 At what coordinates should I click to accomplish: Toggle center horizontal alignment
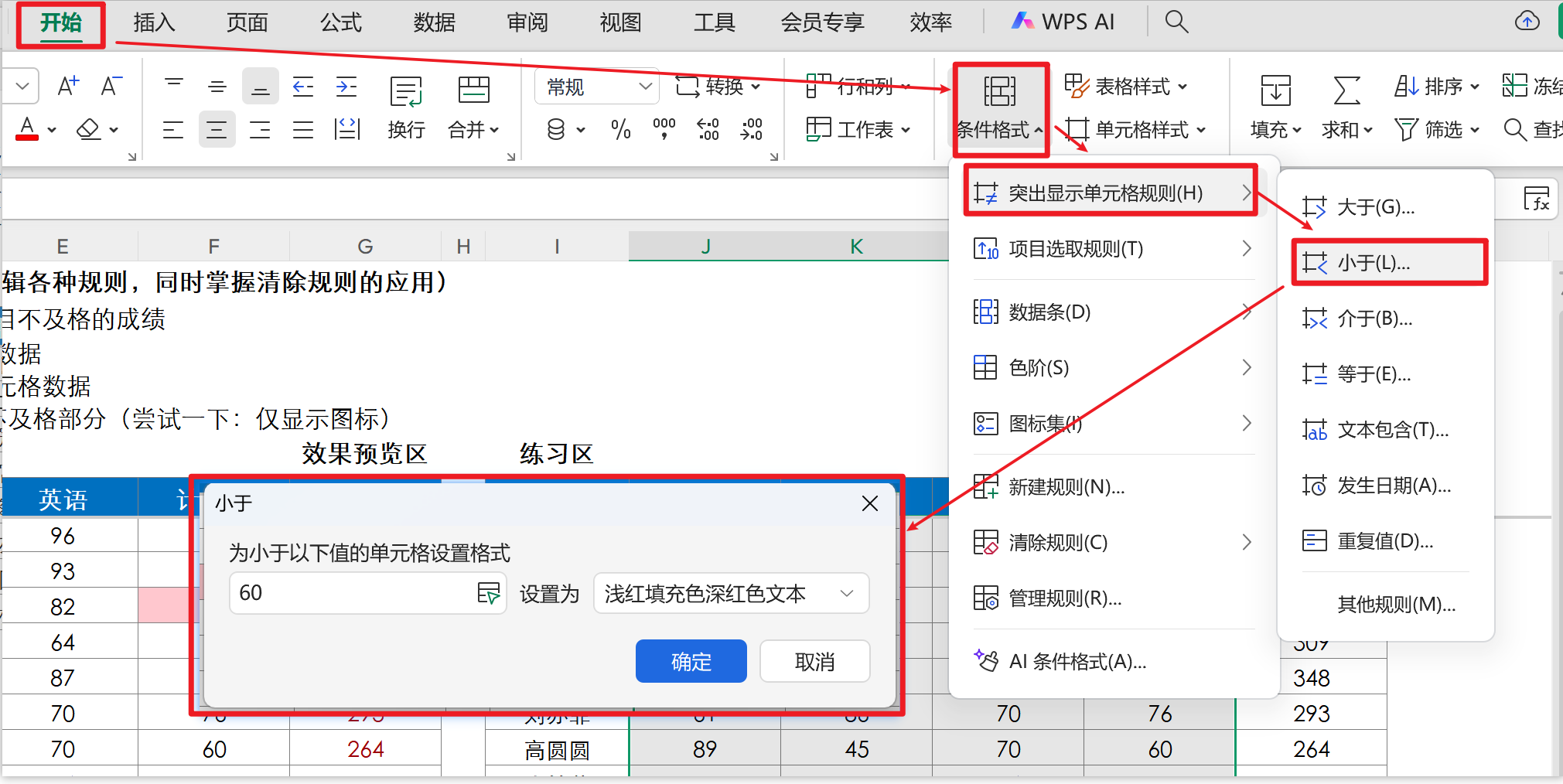217,129
